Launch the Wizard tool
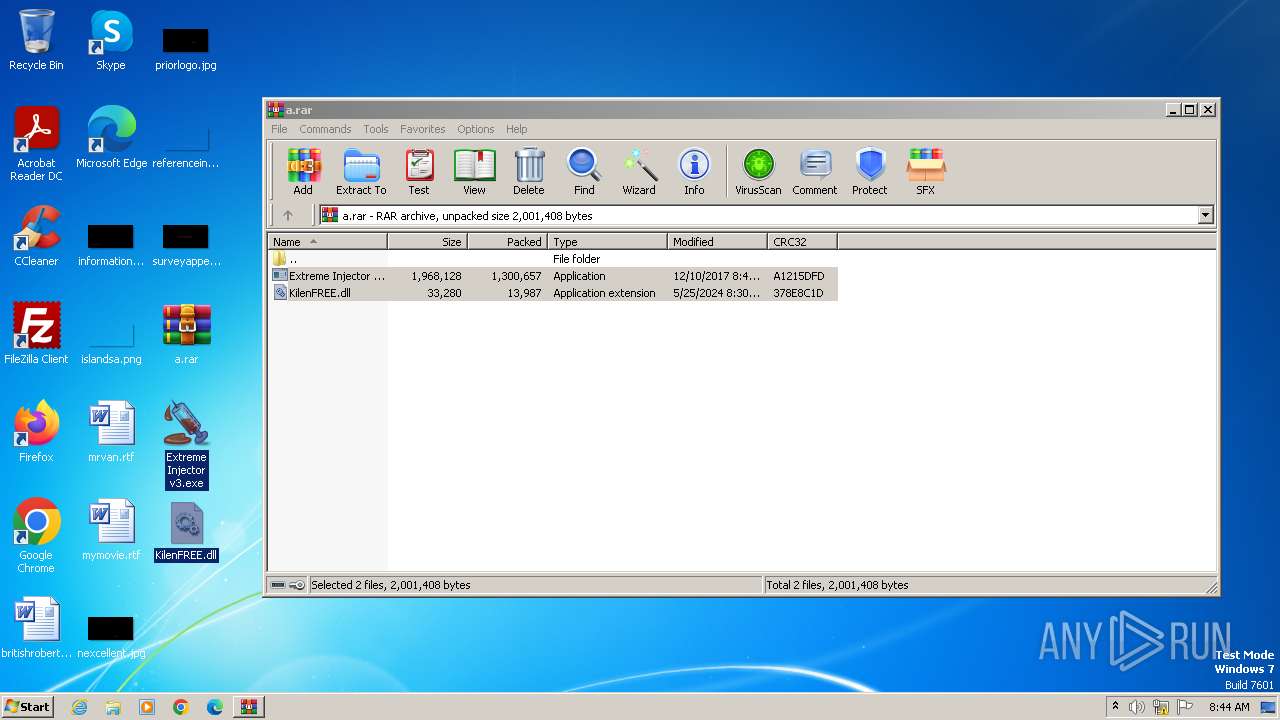 pos(639,172)
